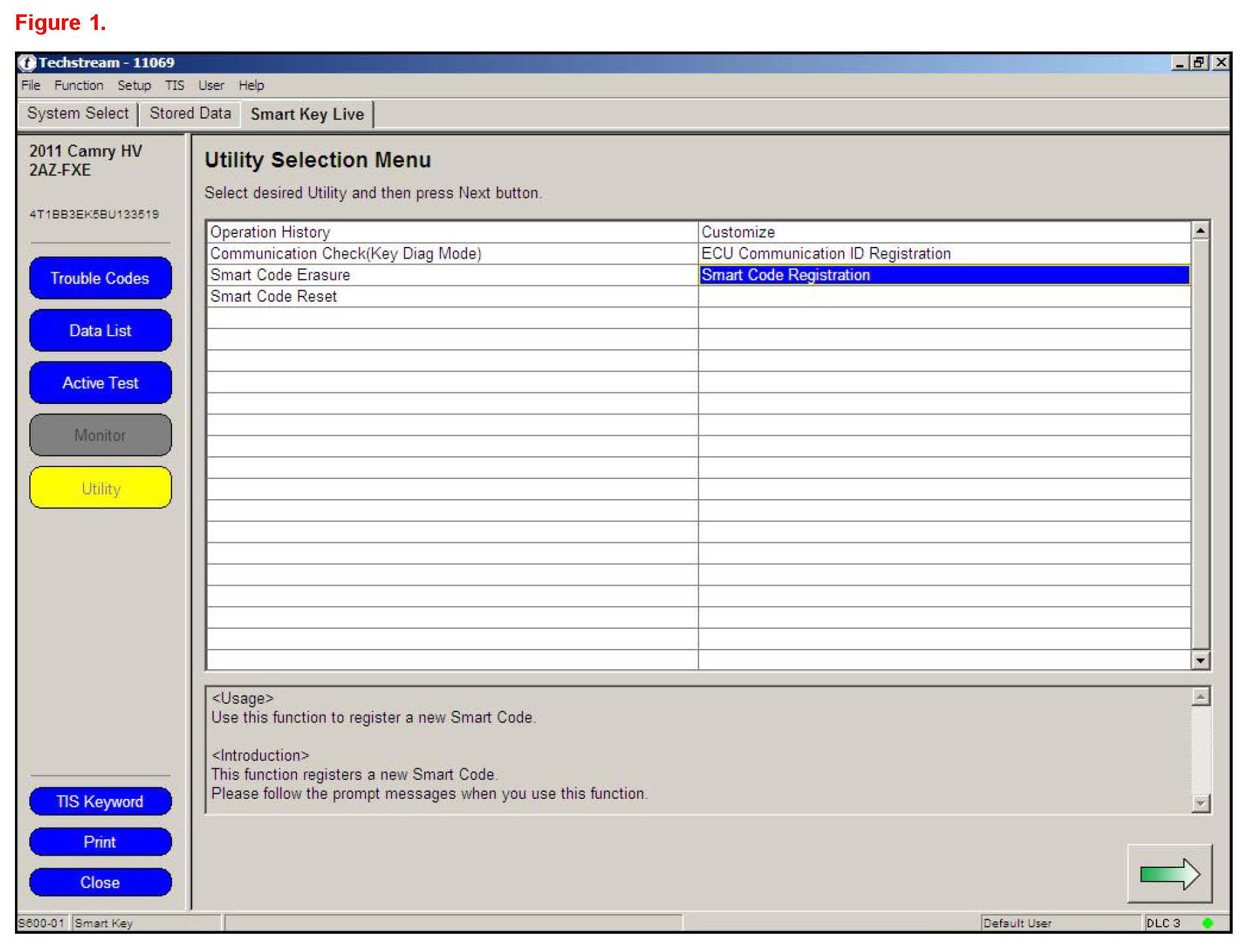Open the Function menu
Image resolution: width=1247 pixels, height=952 pixels.
click(78, 85)
